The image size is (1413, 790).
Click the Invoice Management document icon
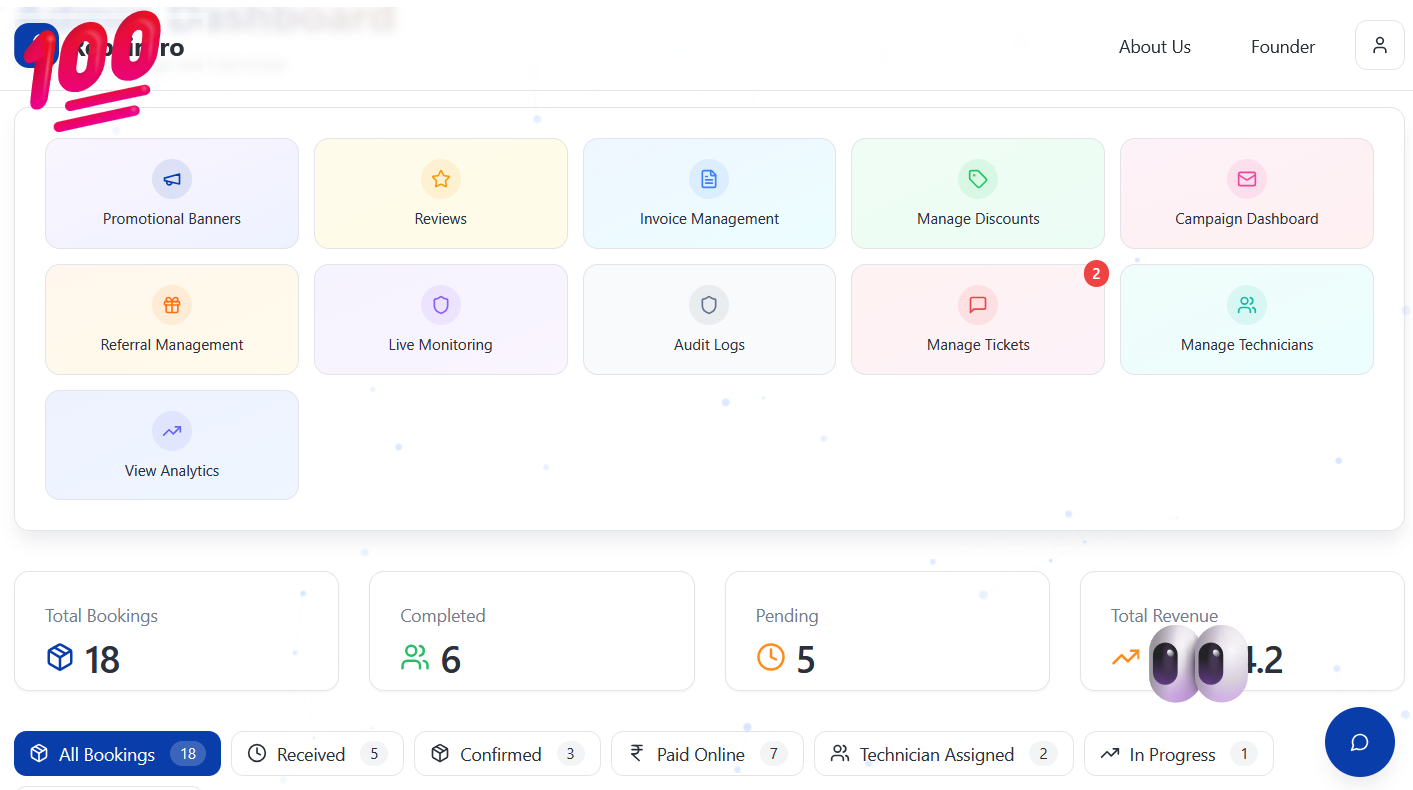pyautogui.click(x=709, y=178)
